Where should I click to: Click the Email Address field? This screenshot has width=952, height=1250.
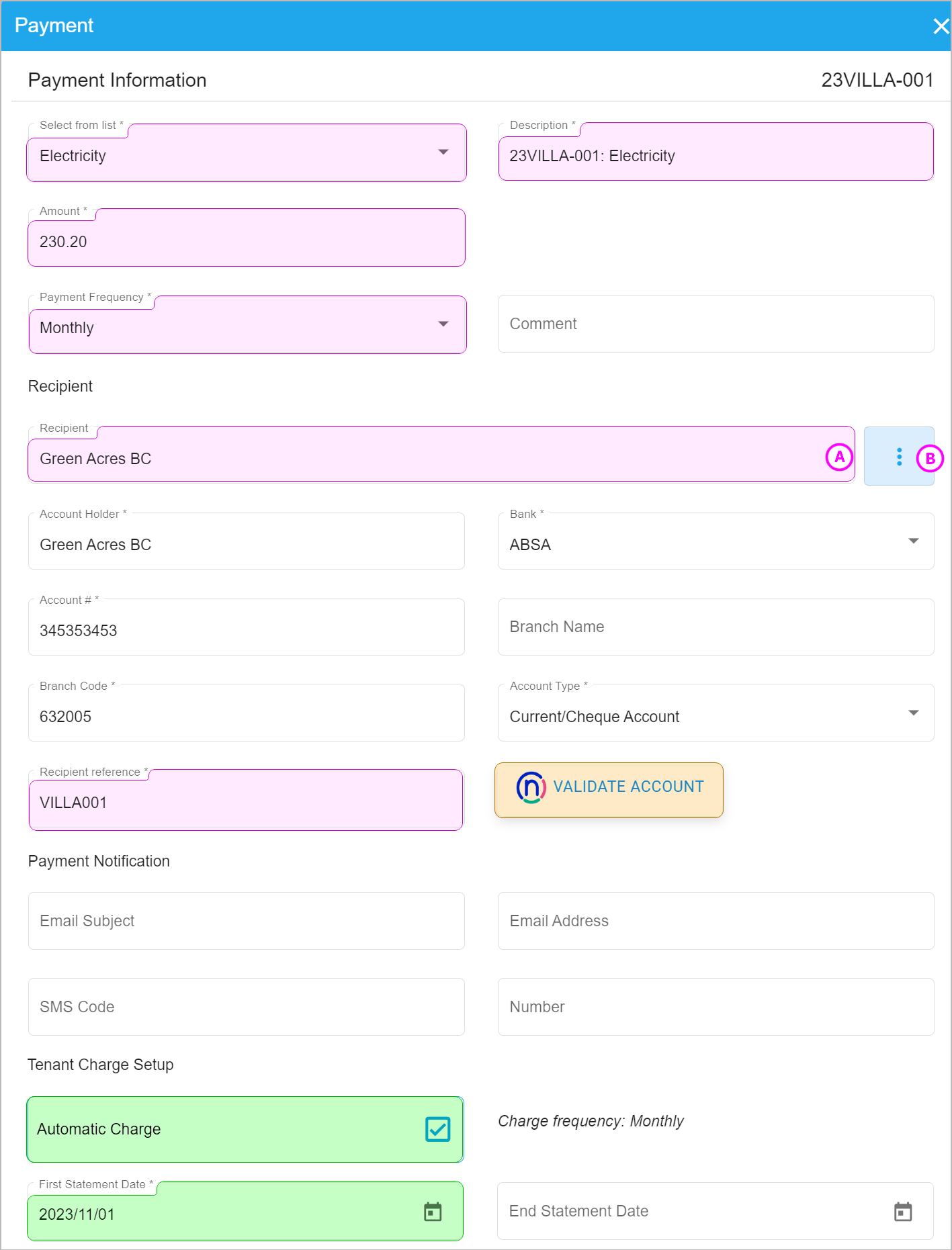pos(716,921)
